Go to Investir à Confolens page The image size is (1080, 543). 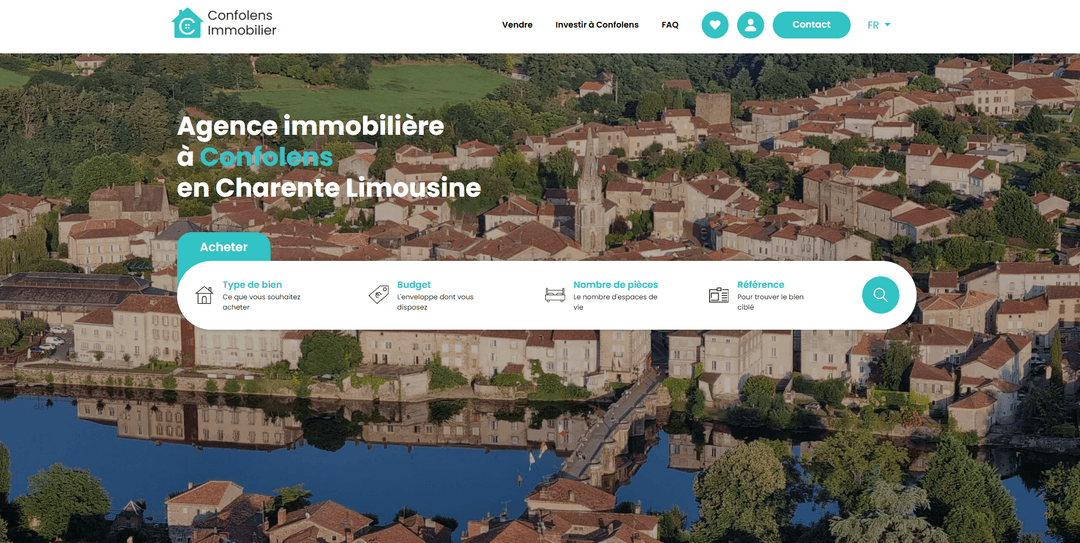[x=597, y=25]
